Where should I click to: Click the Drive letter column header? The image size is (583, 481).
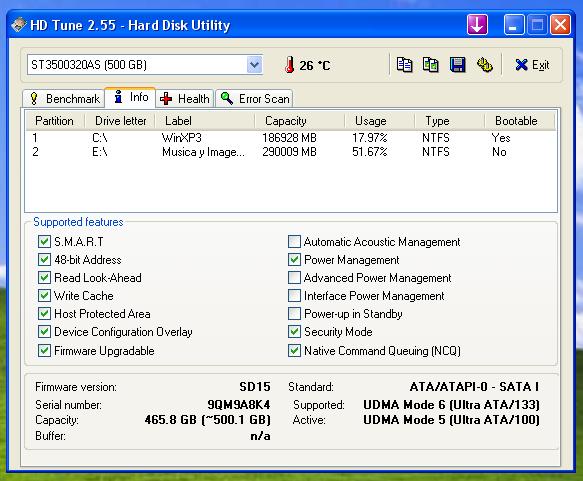pyautogui.click(x=120, y=121)
